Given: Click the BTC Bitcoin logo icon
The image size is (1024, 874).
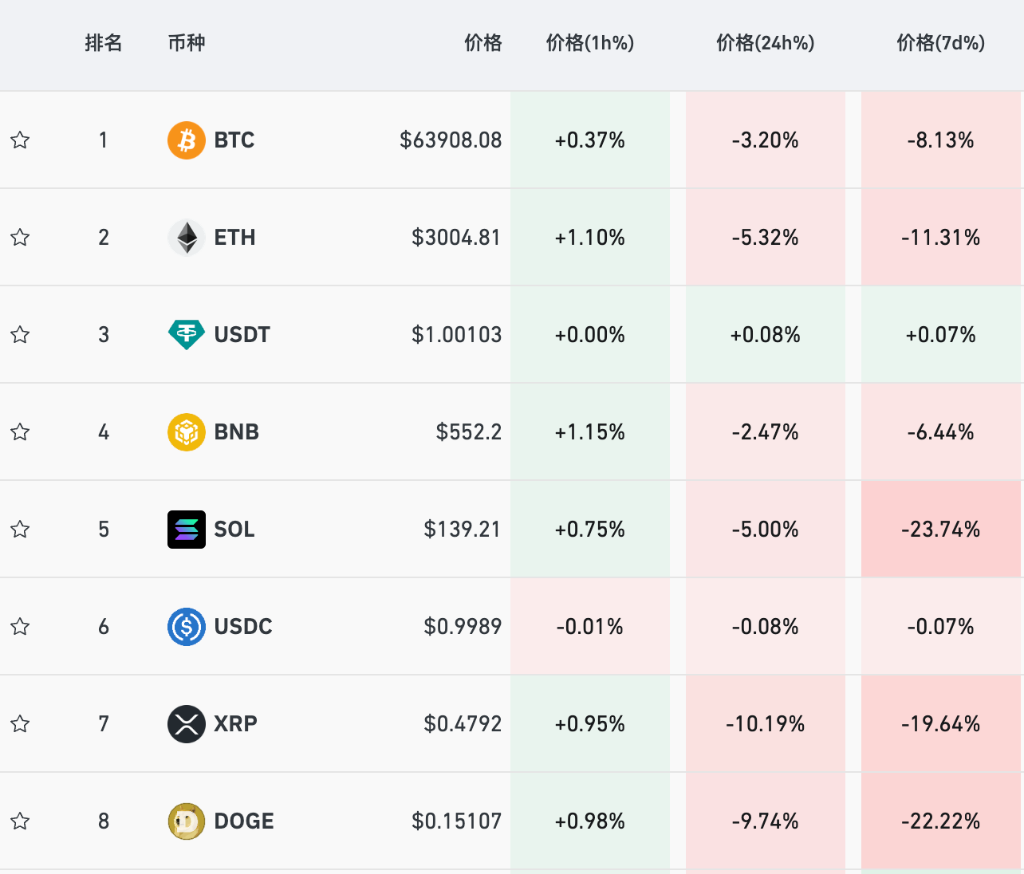Looking at the screenshot, I should 185,140.
